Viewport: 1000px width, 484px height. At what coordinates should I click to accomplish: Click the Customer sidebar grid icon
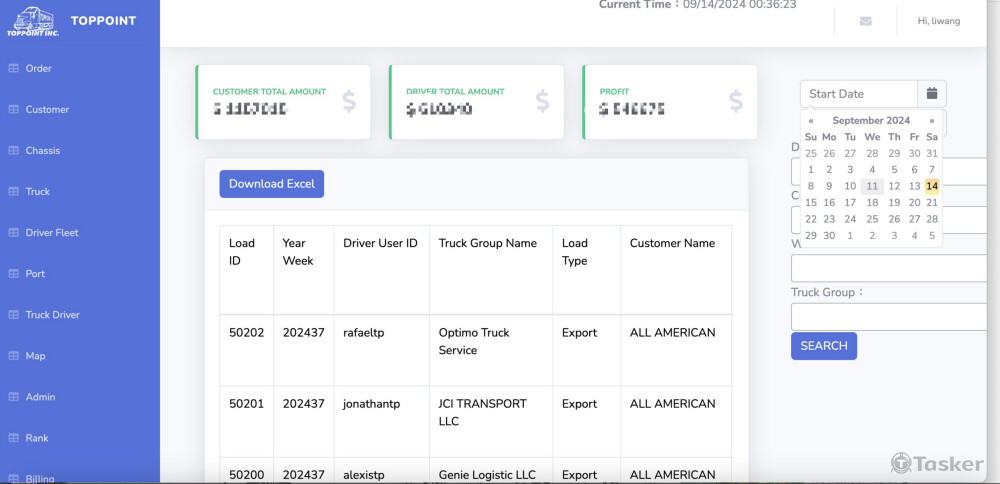(x=13, y=110)
